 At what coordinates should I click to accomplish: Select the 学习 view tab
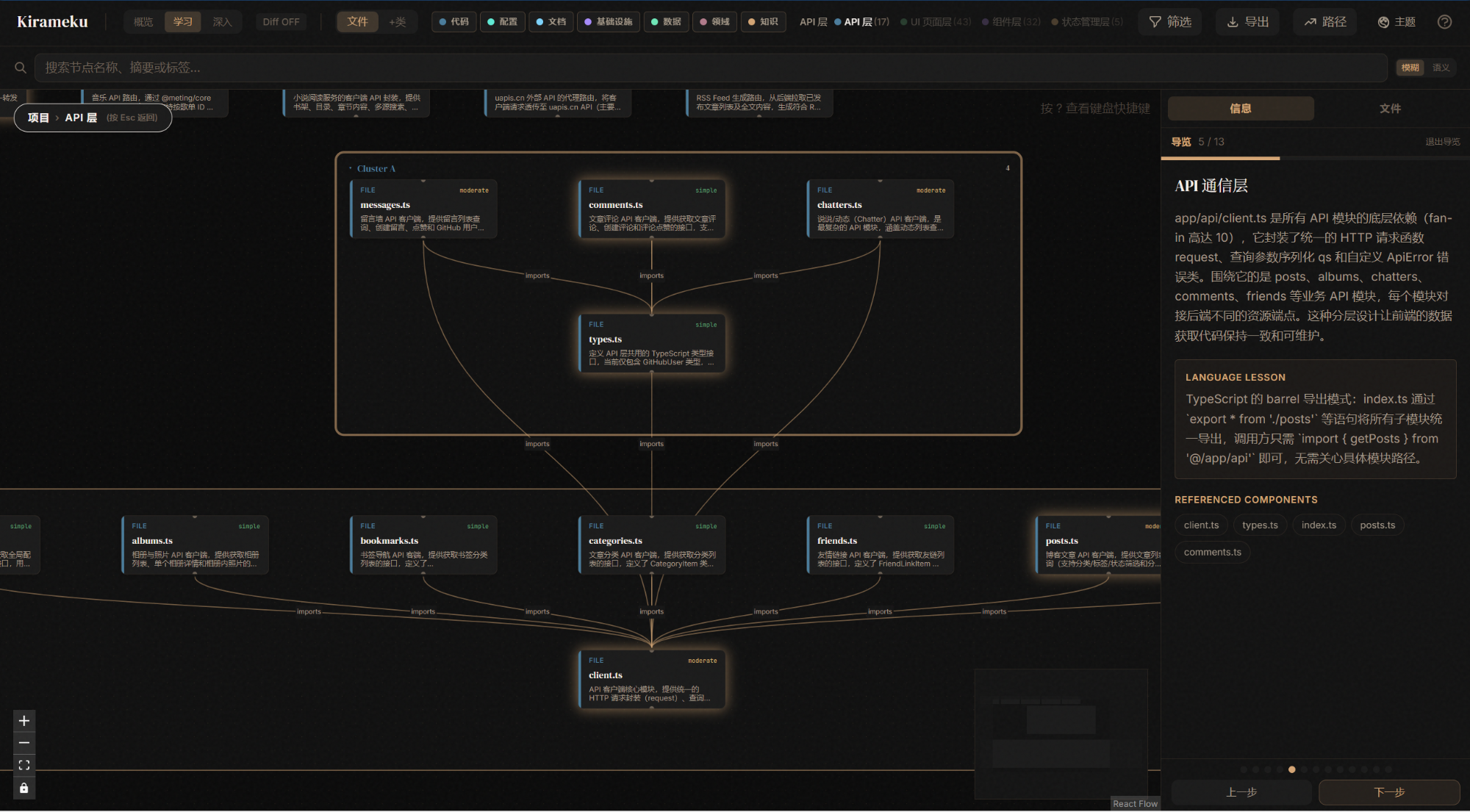click(183, 22)
